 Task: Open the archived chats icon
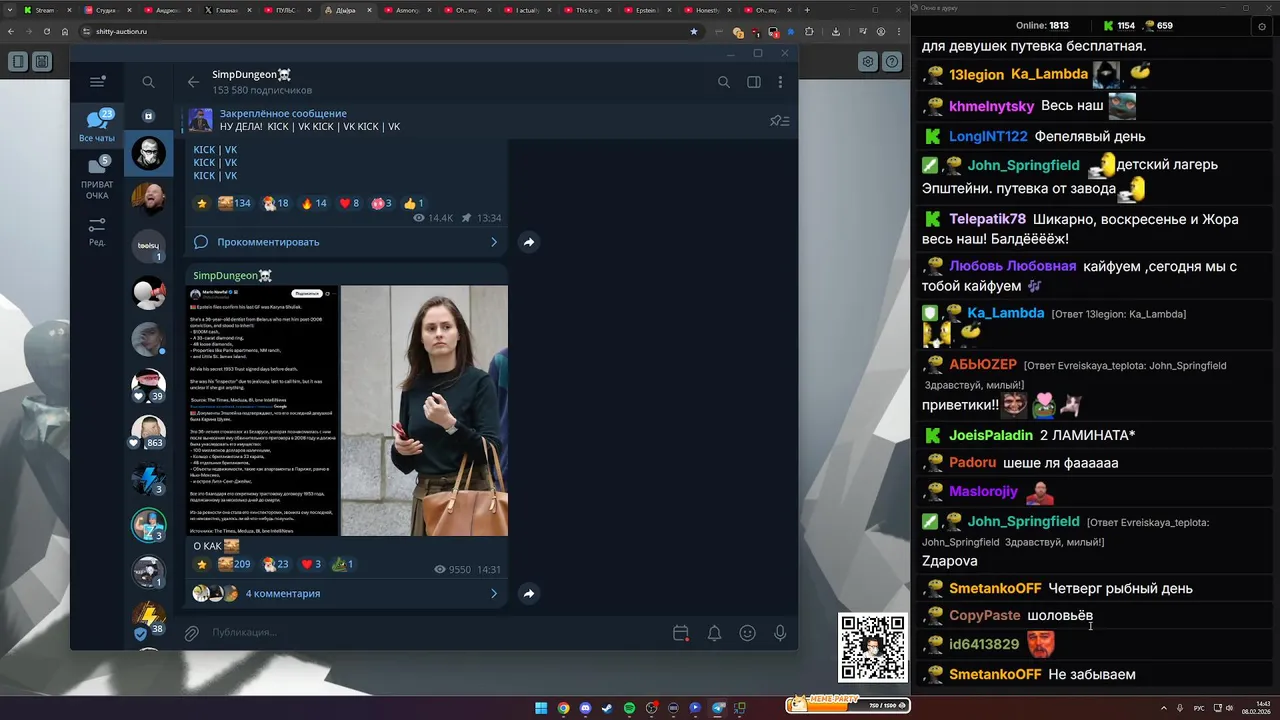tap(148, 116)
